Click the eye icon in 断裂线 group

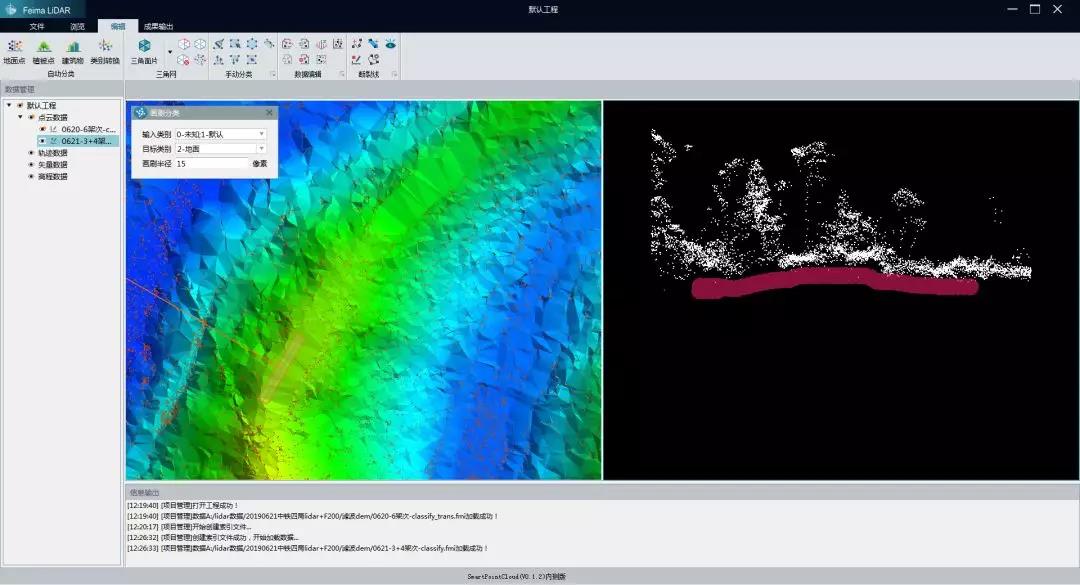[x=390, y=44]
